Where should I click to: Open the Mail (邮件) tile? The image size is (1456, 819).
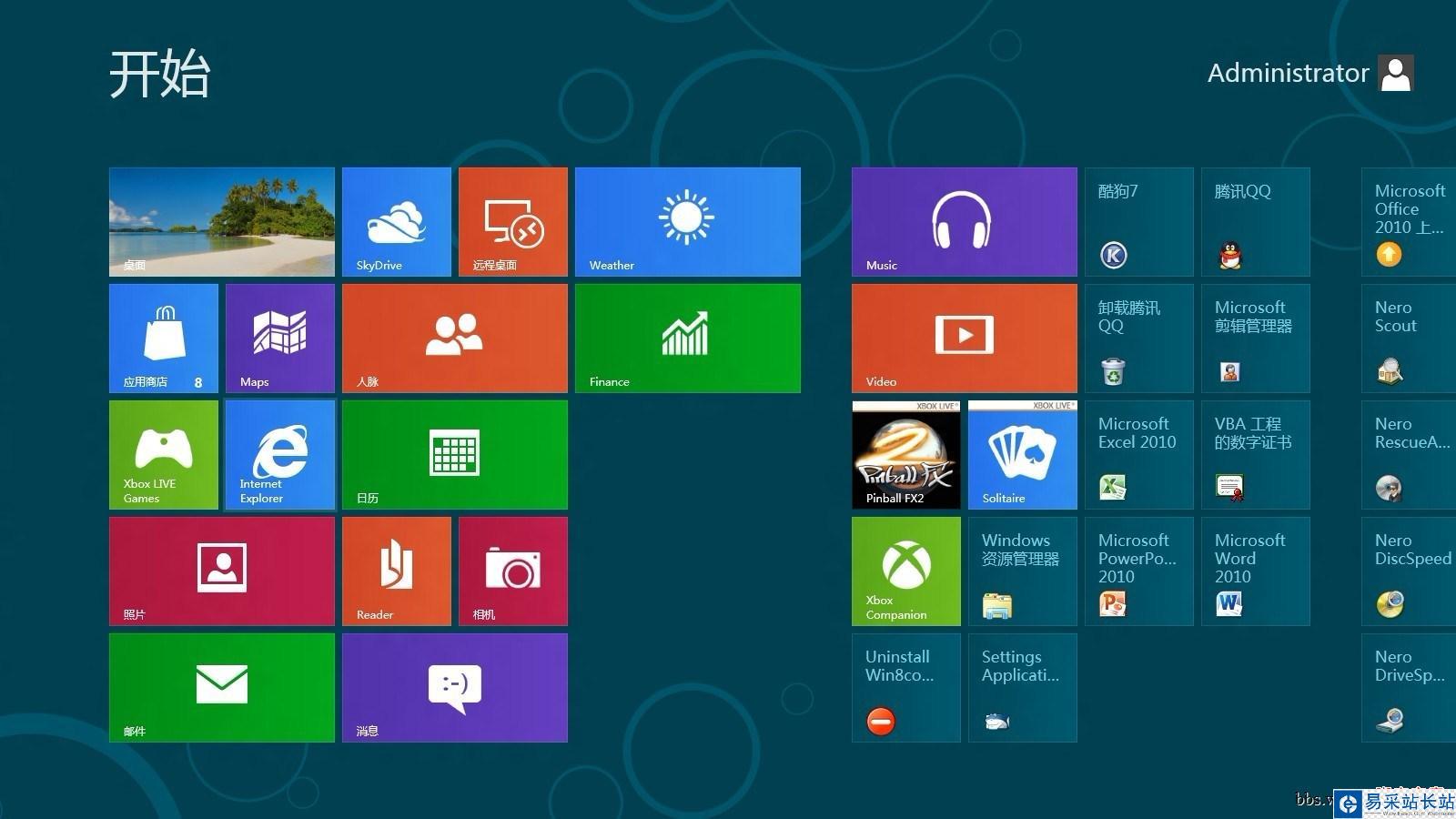pyautogui.click(x=222, y=688)
